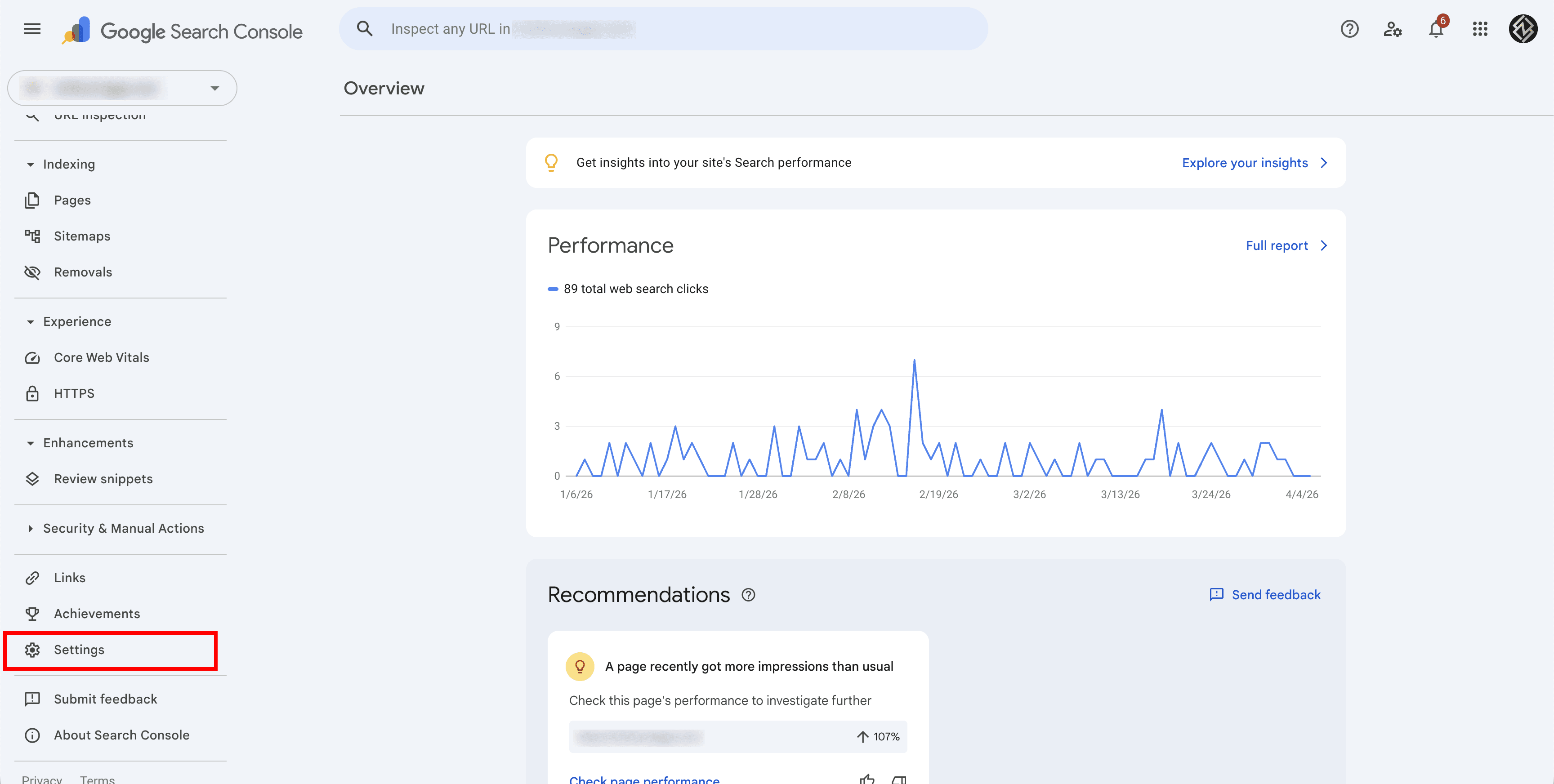Open the hamburger navigation menu

pos(32,28)
